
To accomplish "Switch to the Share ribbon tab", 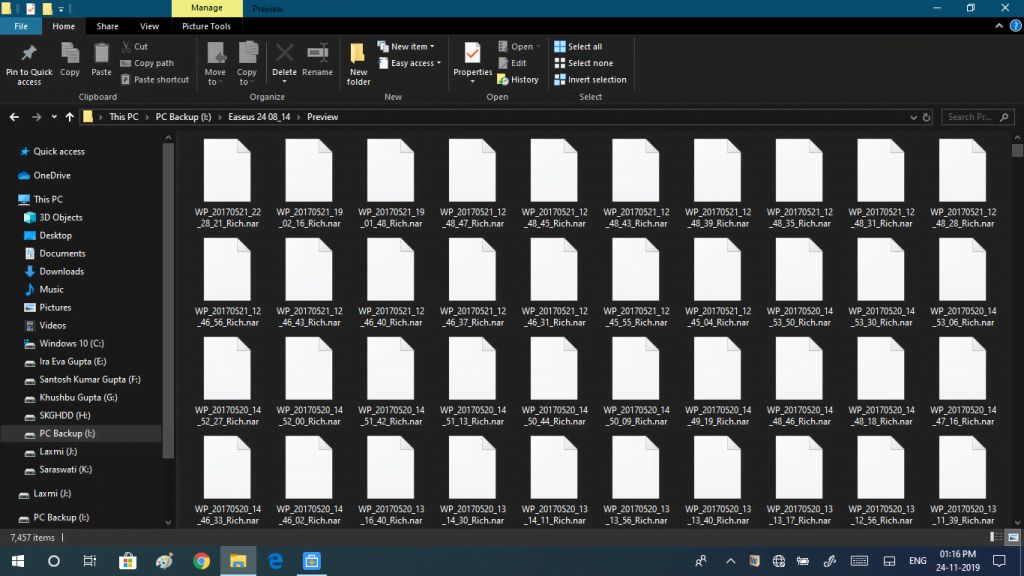I will tap(107, 26).
